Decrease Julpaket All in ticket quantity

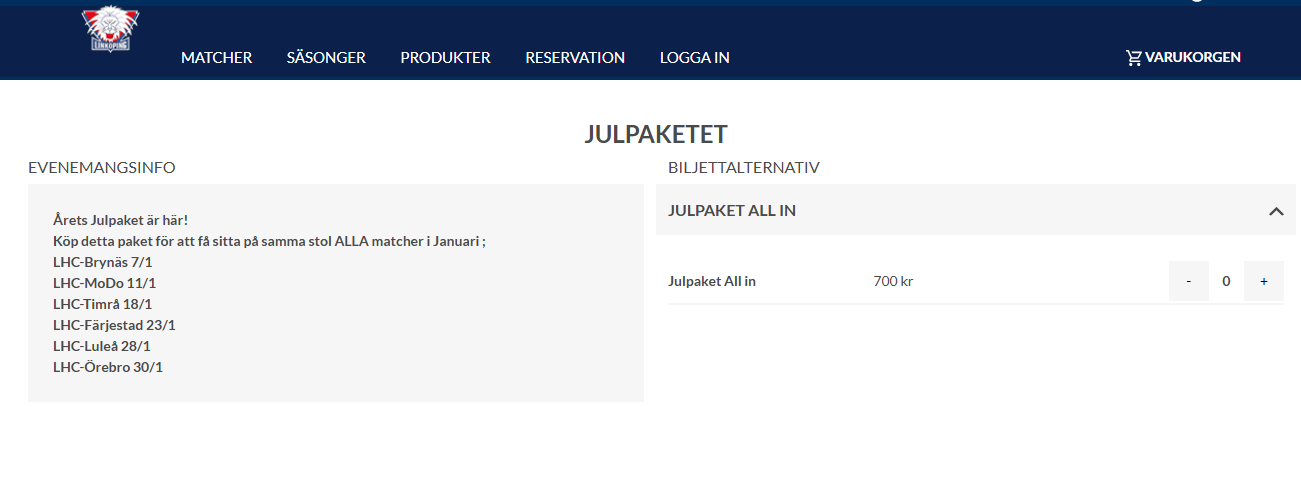pos(1188,281)
